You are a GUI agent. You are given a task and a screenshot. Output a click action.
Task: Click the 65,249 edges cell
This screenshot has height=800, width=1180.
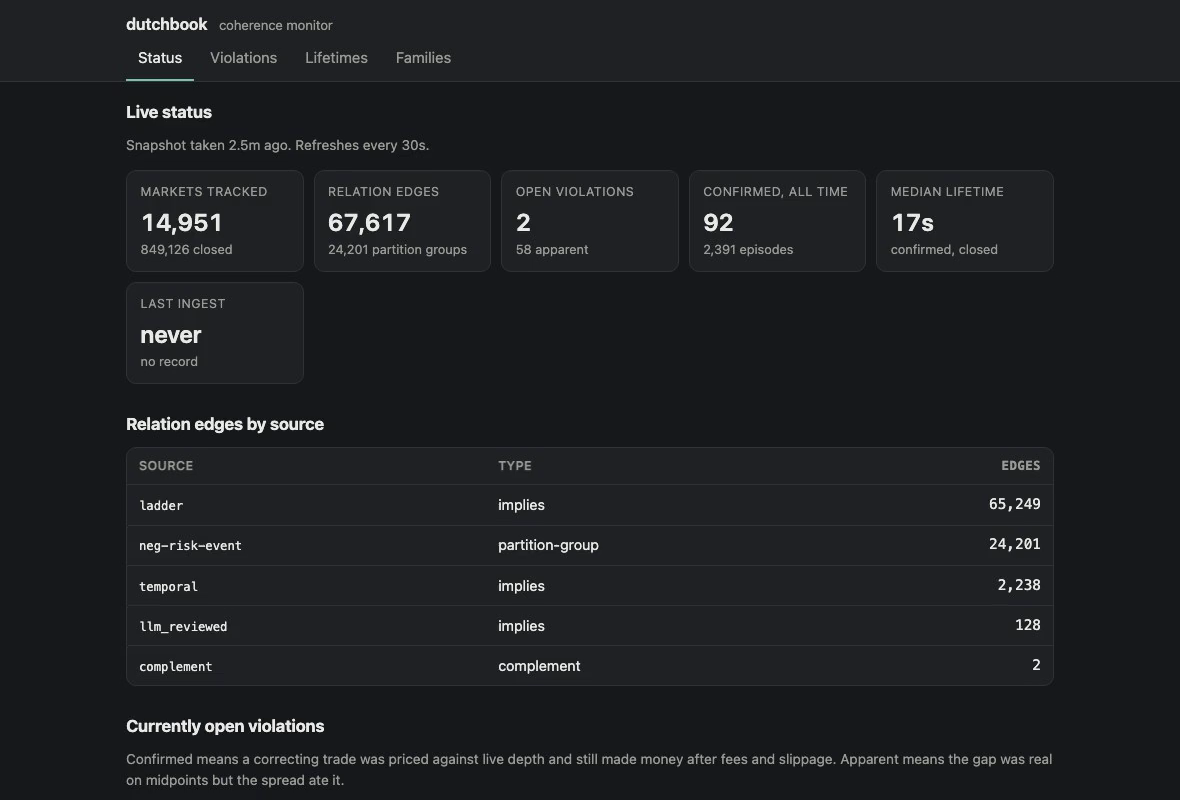(x=1014, y=504)
